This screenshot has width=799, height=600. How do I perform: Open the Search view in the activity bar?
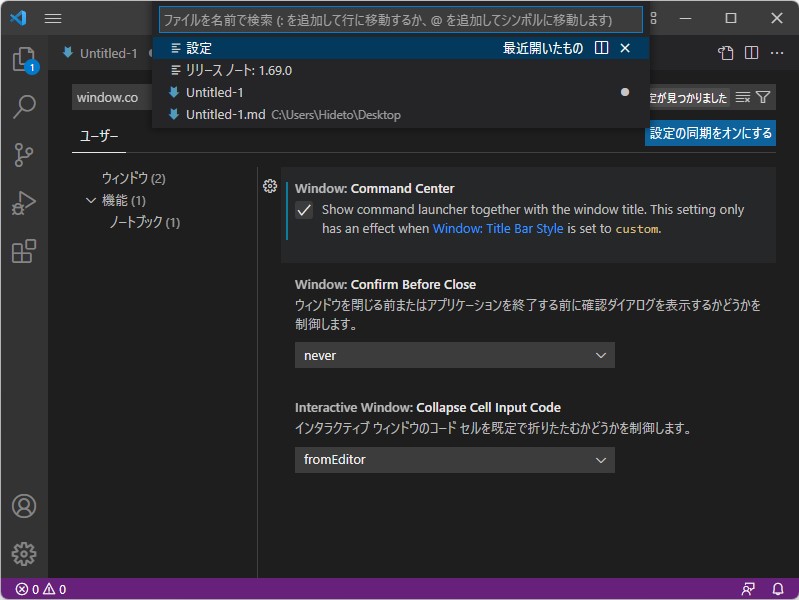click(24, 106)
